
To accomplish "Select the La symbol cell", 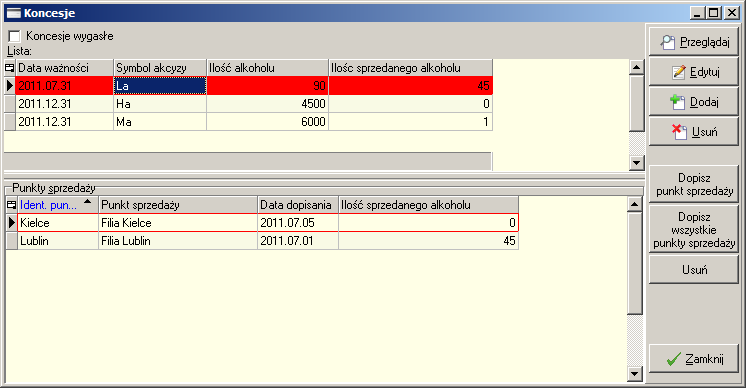I will coord(160,86).
